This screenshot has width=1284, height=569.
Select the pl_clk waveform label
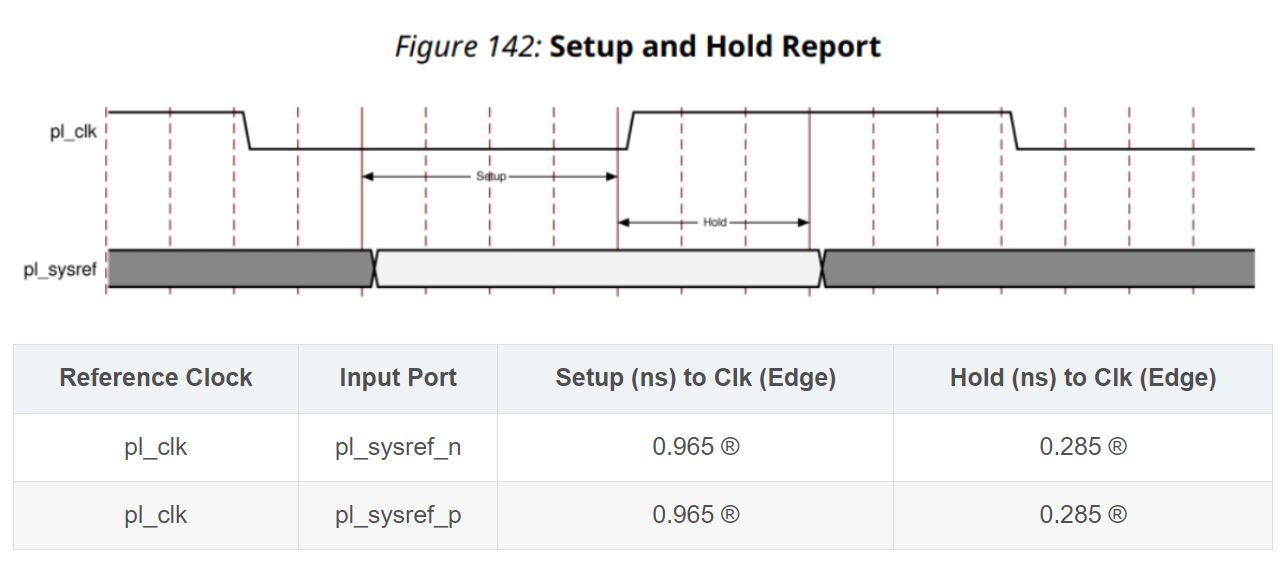pyautogui.click(x=73, y=131)
